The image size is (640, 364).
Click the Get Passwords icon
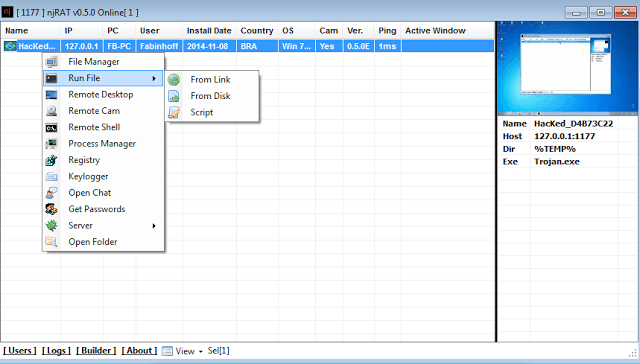[51, 209]
